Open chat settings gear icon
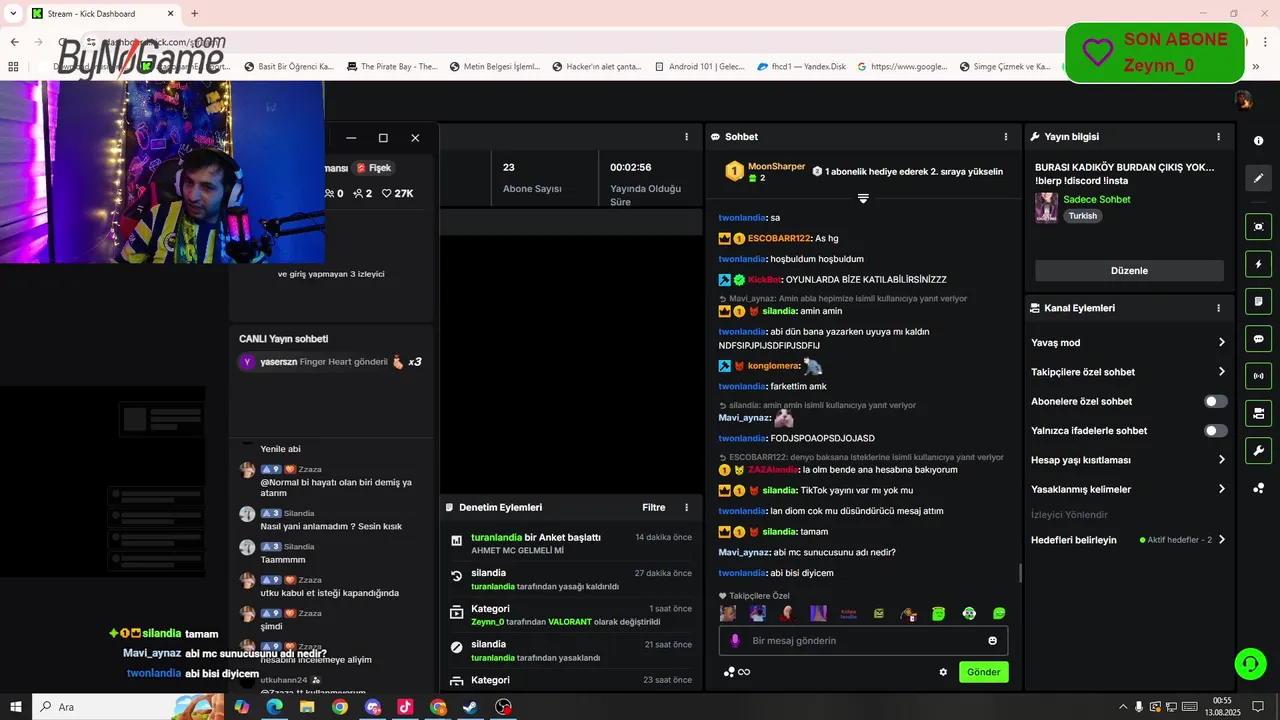The image size is (1280, 720). tap(943, 672)
